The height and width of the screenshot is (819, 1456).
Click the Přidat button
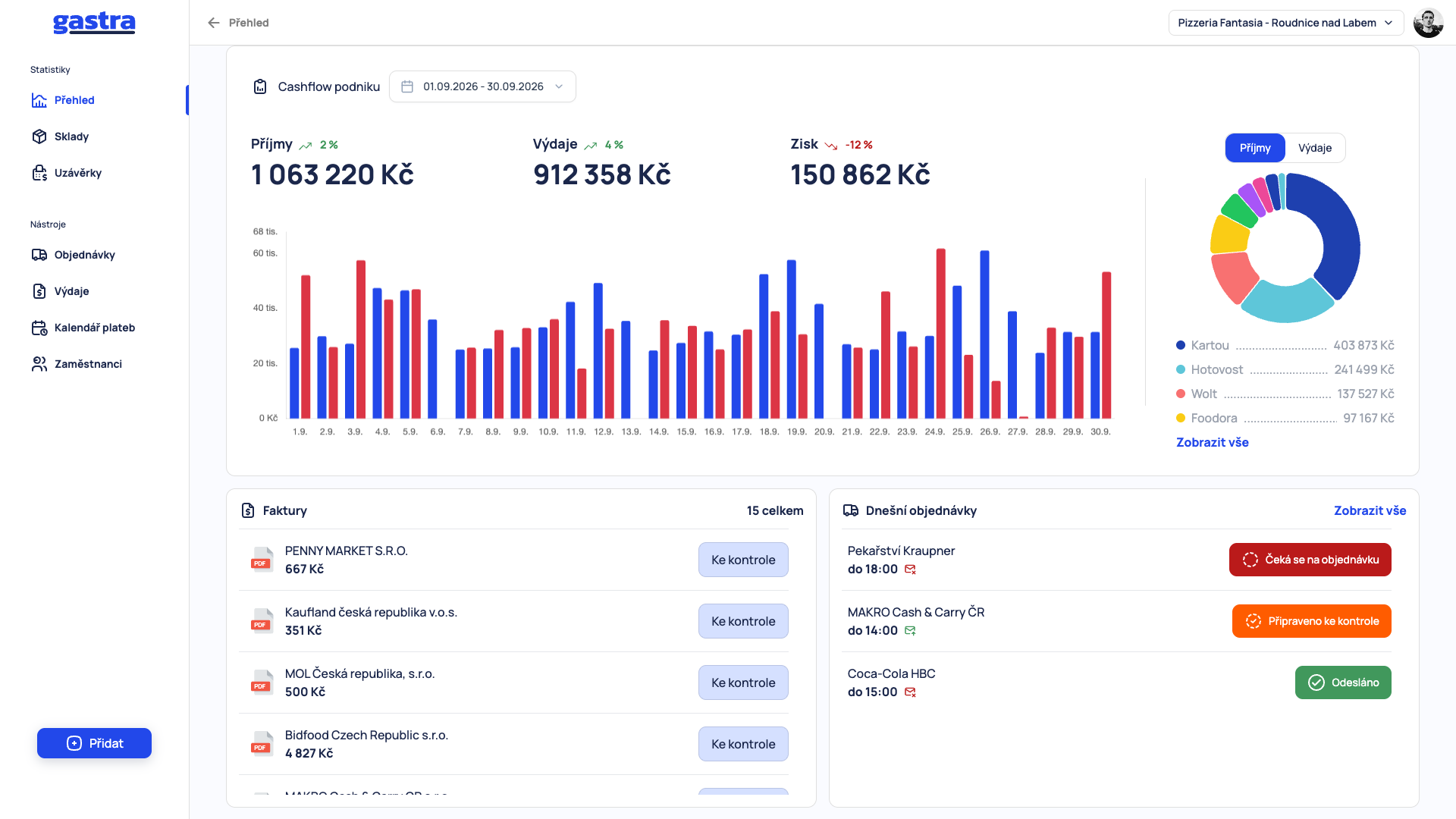point(94,743)
